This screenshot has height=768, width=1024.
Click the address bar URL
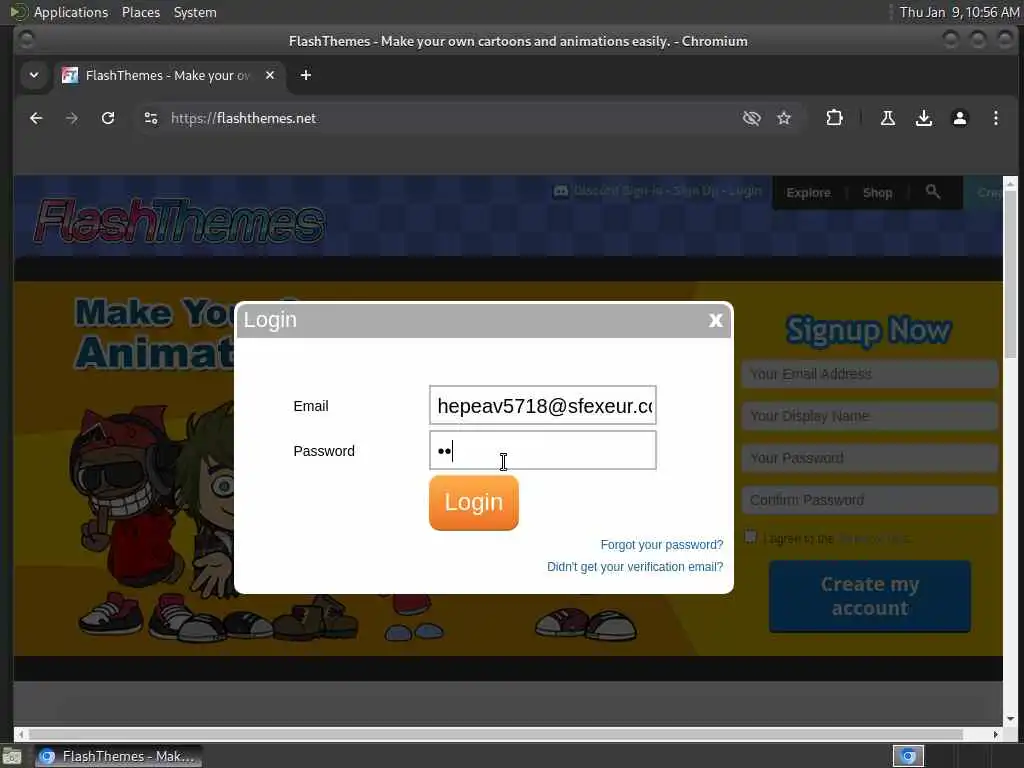(244, 118)
